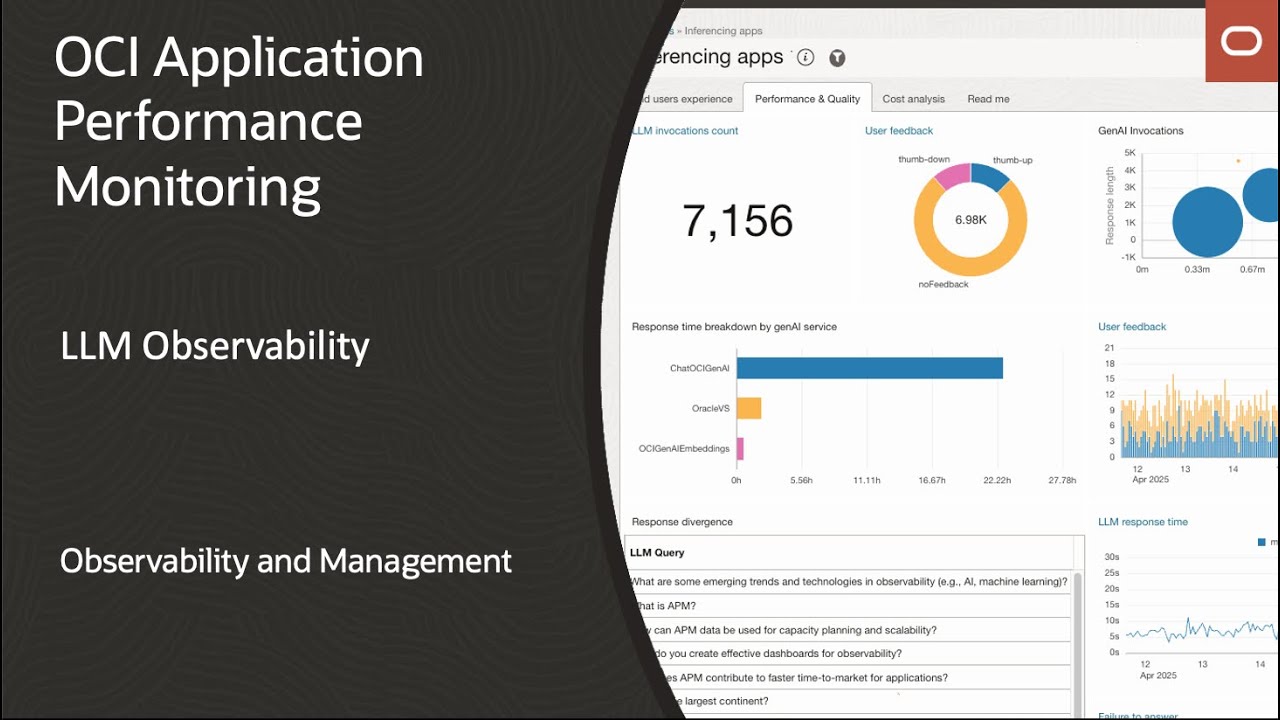Image resolution: width=1280 pixels, height=720 pixels.
Task: Switch to the Performance & Quality tab
Action: (807, 99)
